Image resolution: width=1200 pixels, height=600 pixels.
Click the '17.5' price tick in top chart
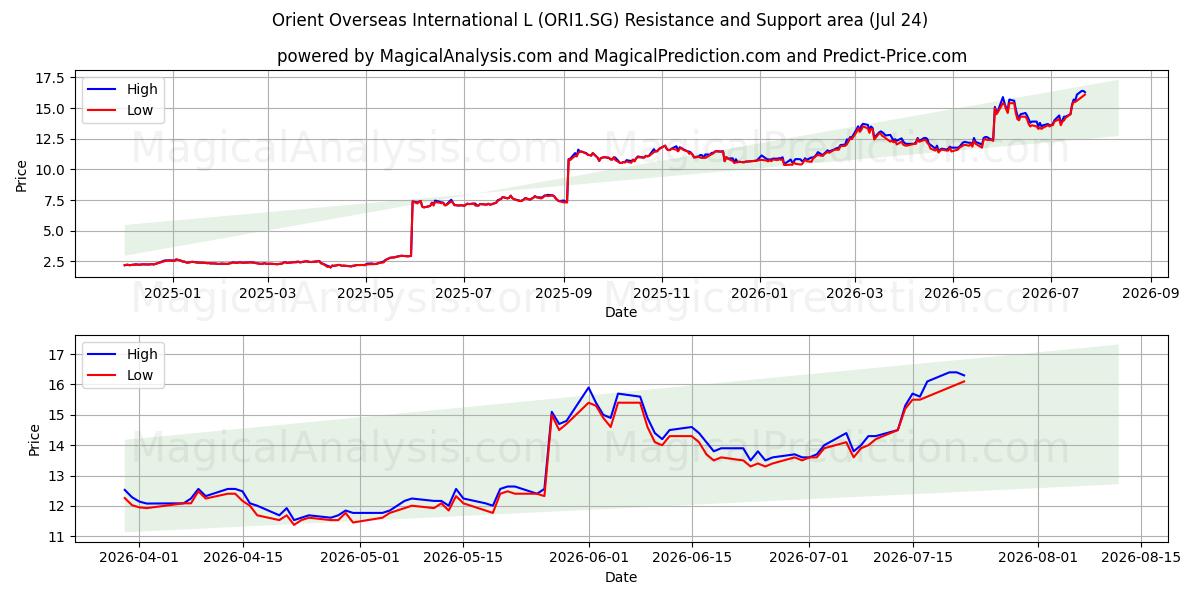click(52, 78)
